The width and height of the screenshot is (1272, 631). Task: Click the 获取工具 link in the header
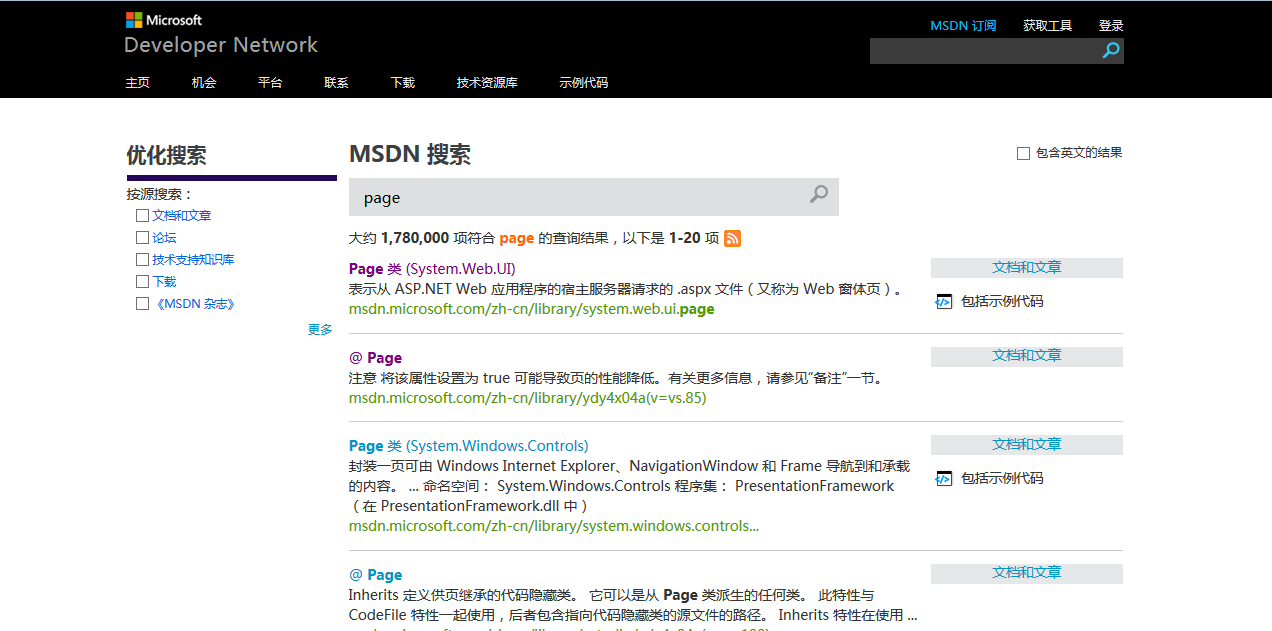1047,26
